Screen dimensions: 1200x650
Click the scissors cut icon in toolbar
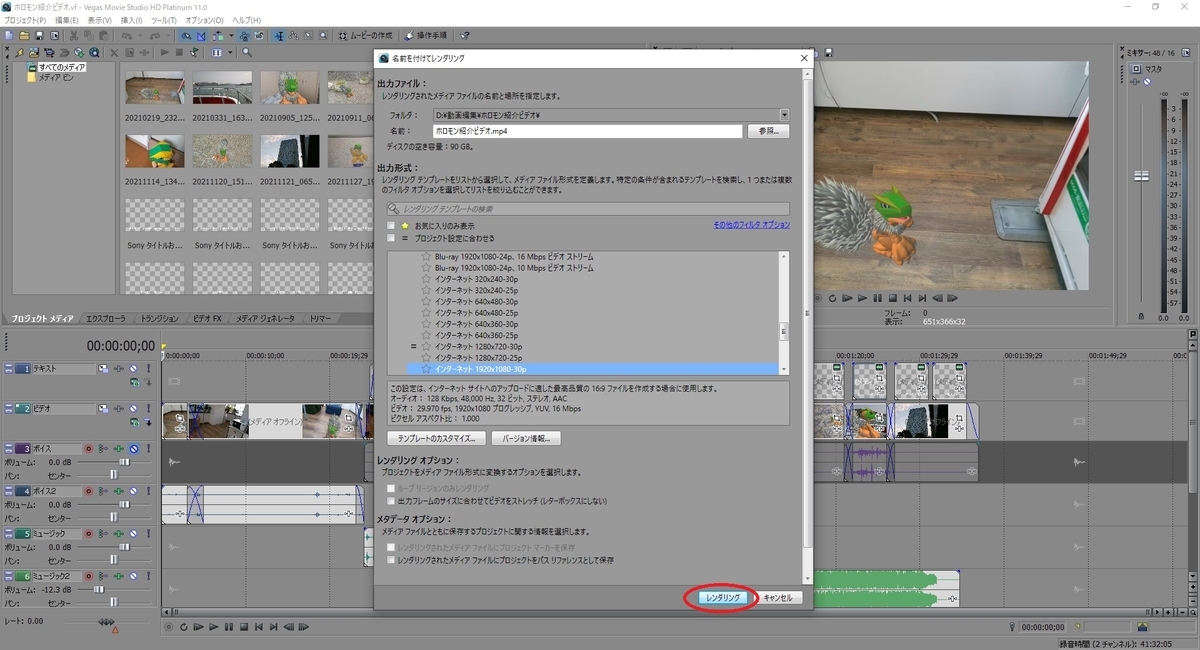[x=74, y=36]
